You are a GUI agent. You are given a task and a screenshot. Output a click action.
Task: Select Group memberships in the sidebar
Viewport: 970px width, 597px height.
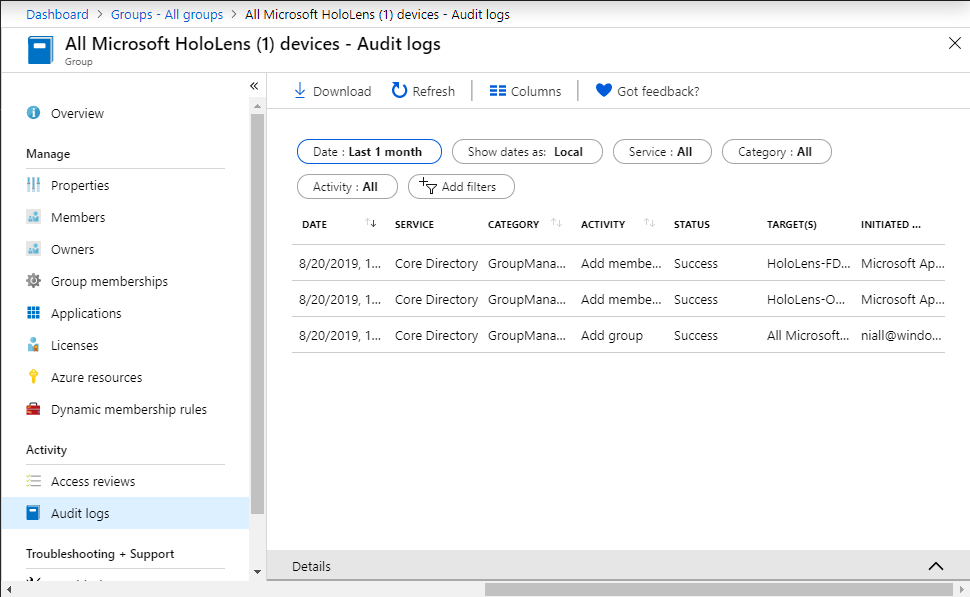[x=125, y=281]
